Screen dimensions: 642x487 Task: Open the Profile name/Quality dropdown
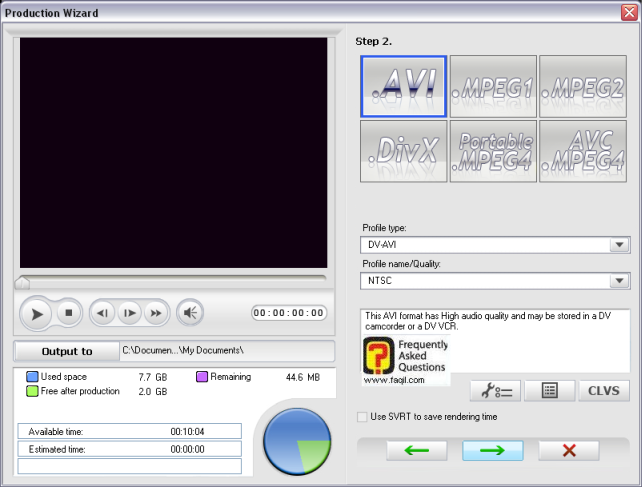(619, 281)
